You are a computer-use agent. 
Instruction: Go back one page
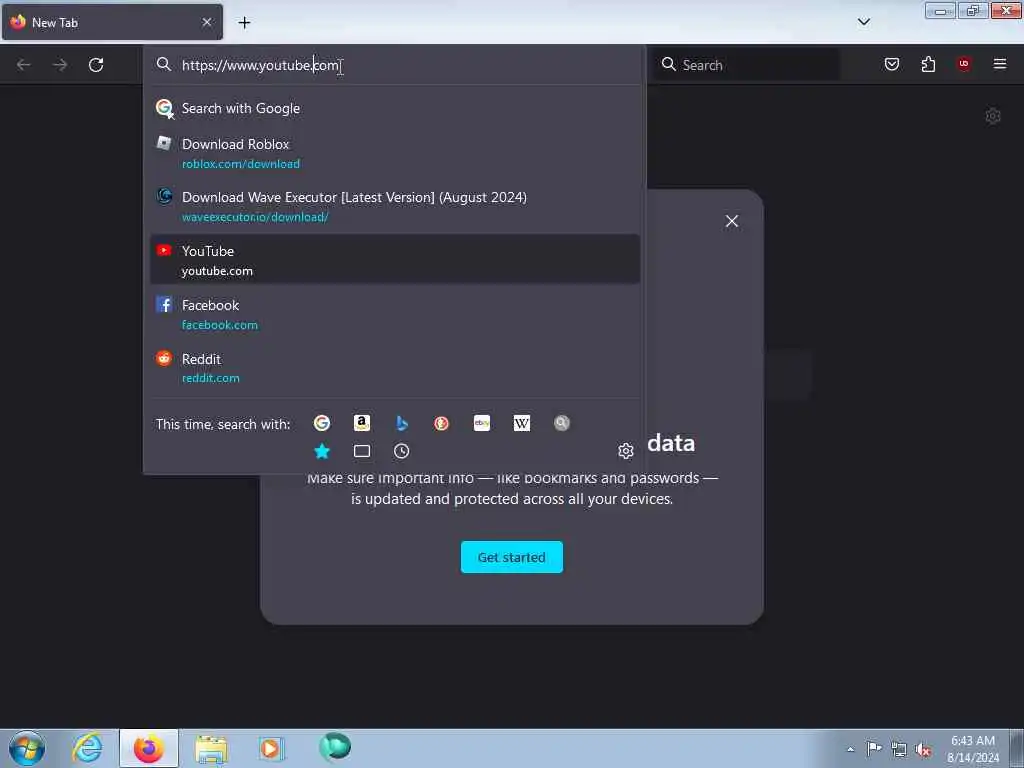[x=24, y=65]
